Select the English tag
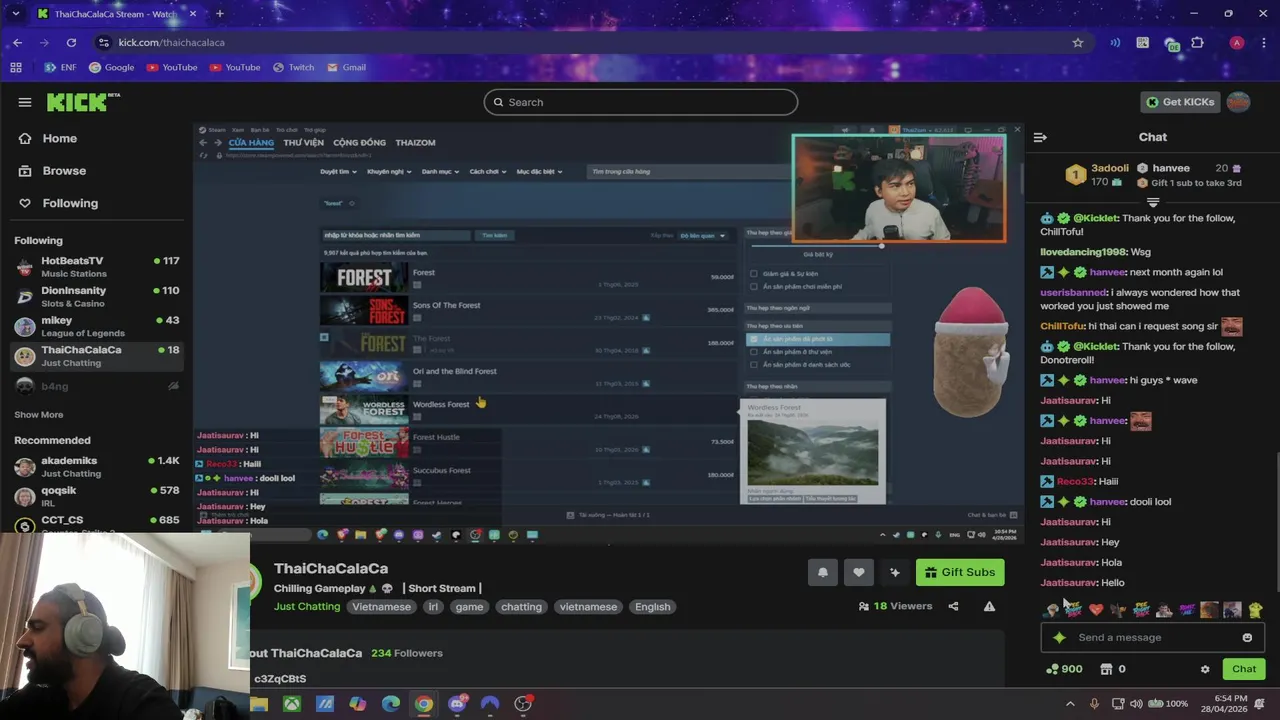The image size is (1280, 720). pyautogui.click(x=652, y=606)
